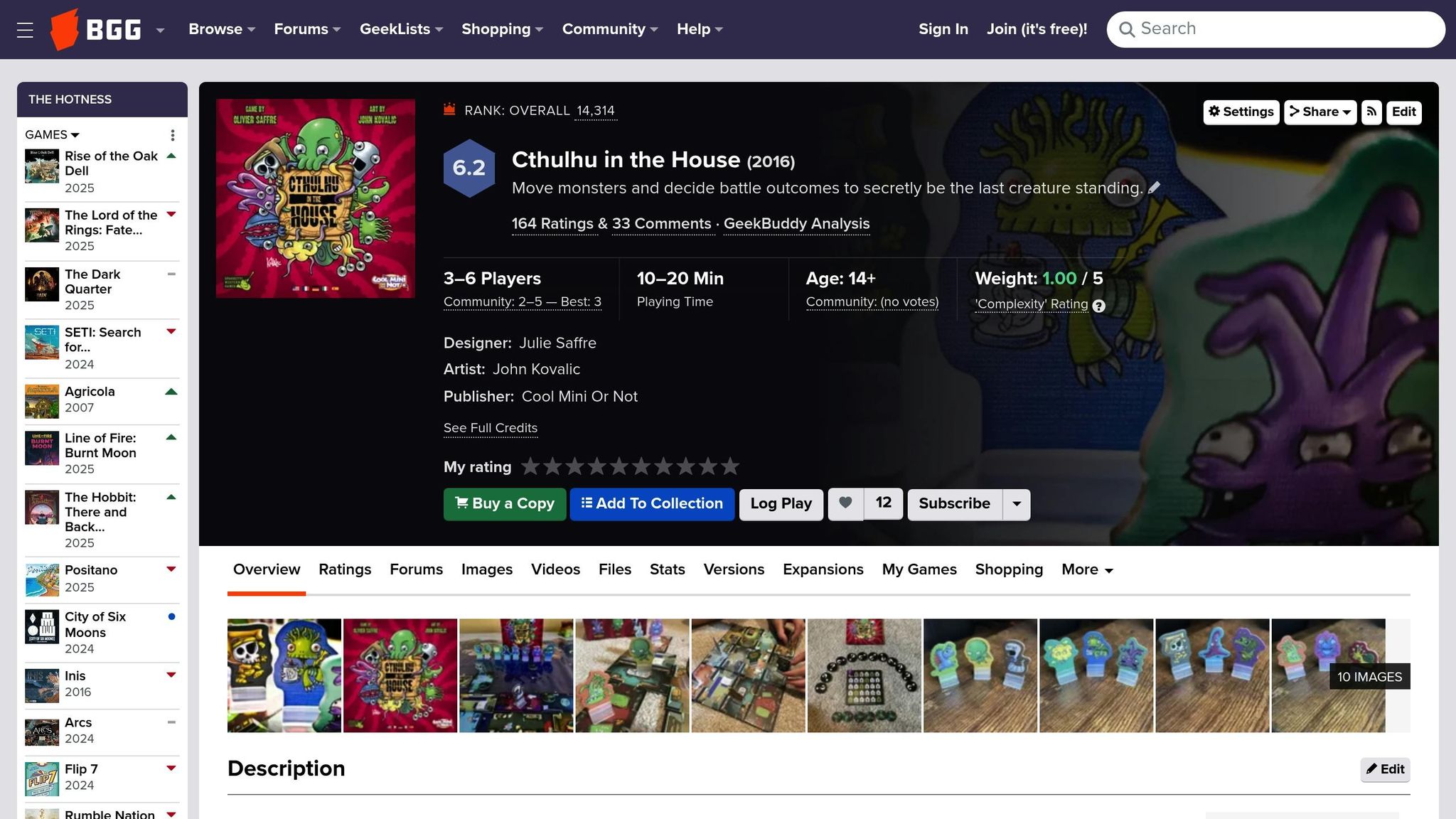The image size is (1456, 819).
Task: Open Inis in the hotness list
Action: click(x=75, y=675)
